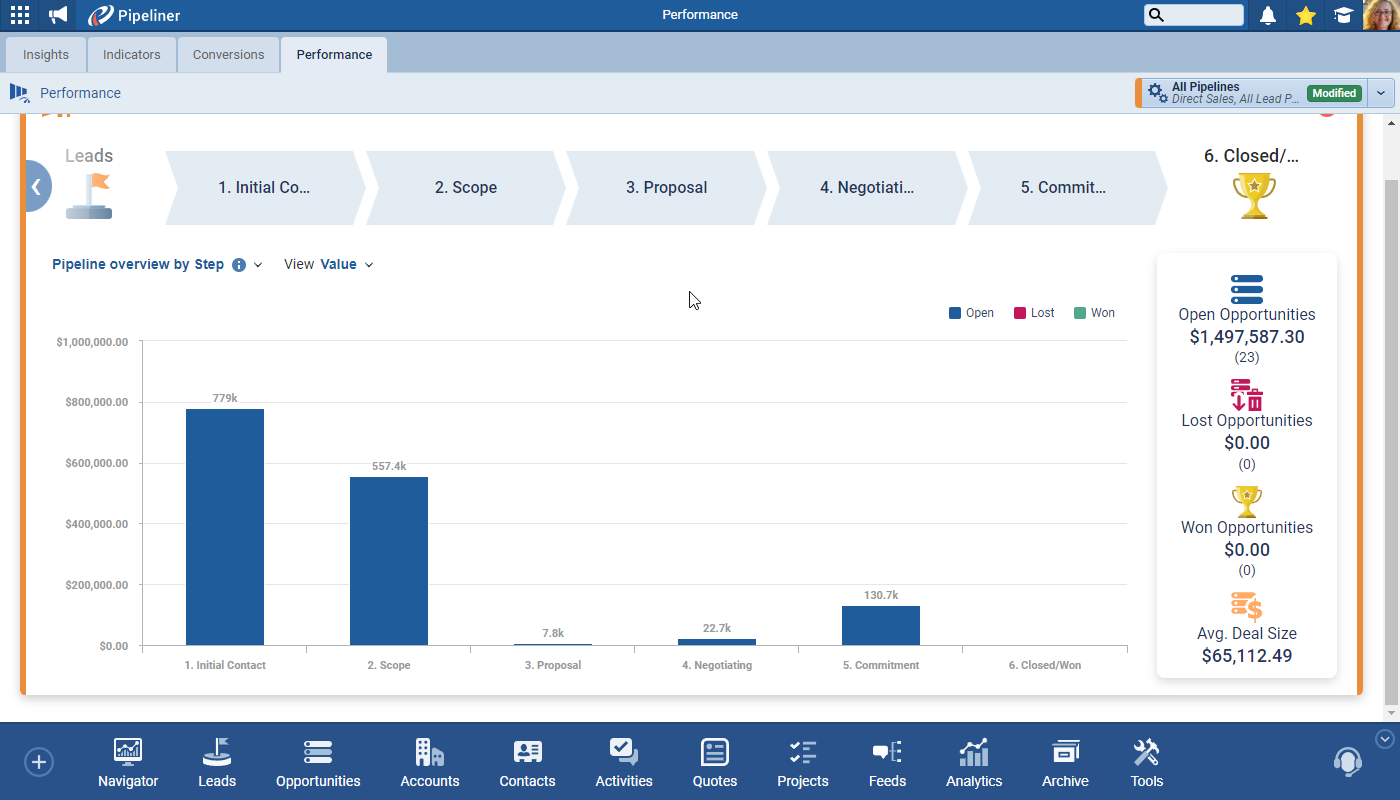Expand the Pipeline overview by Step dropdown
This screenshot has width=1400, height=800.
tap(258, 265)
